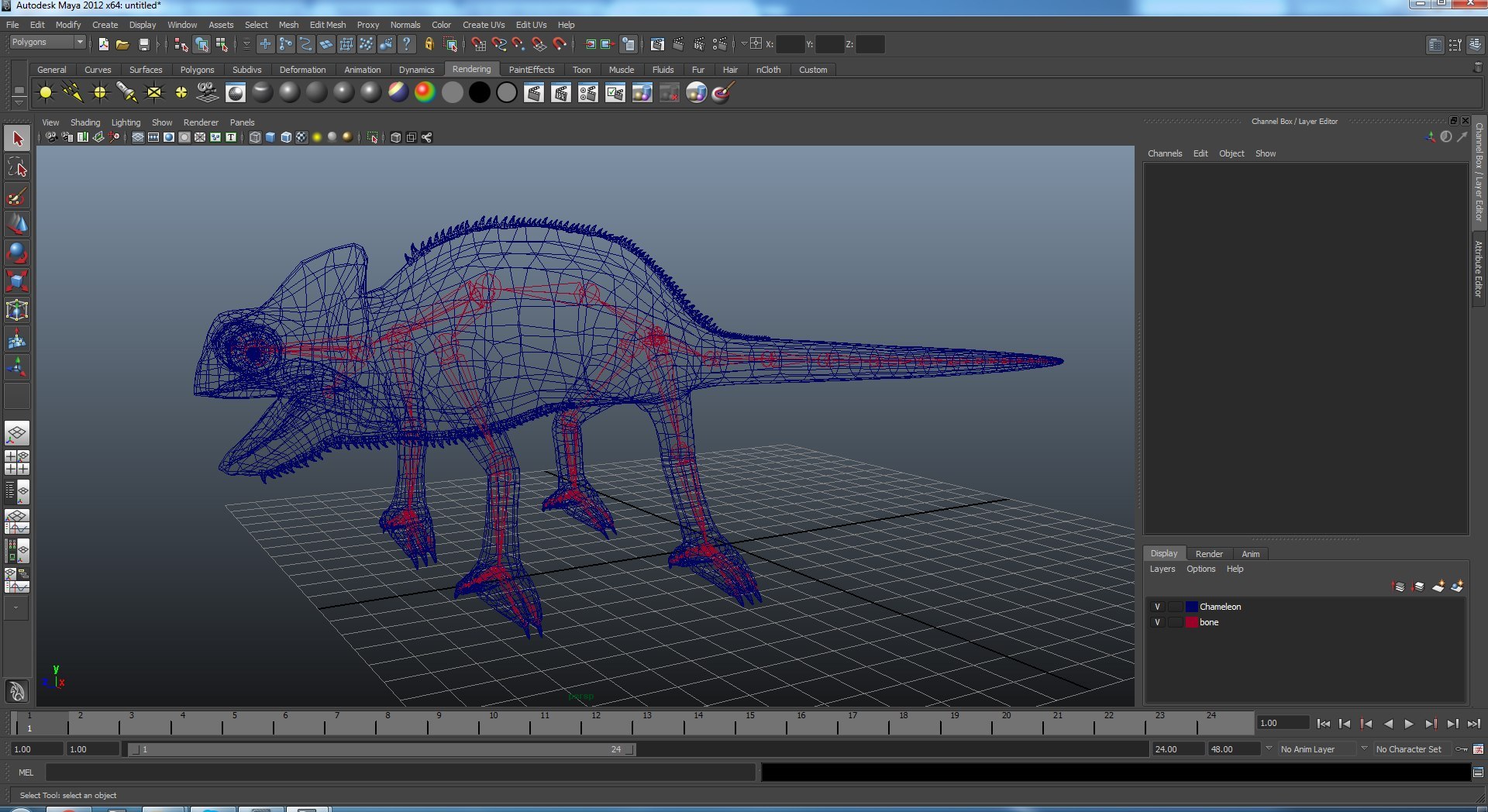Pick the Move tool in toolbox
1488x812 pixels.
tap(17, 225)
